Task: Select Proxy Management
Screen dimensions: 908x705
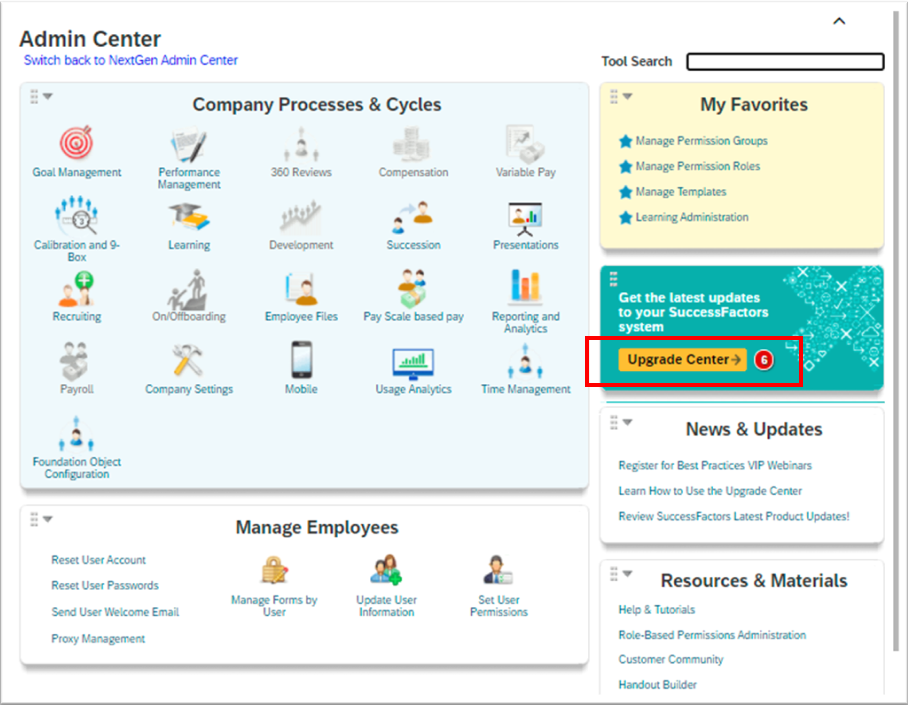Action: 98,639
